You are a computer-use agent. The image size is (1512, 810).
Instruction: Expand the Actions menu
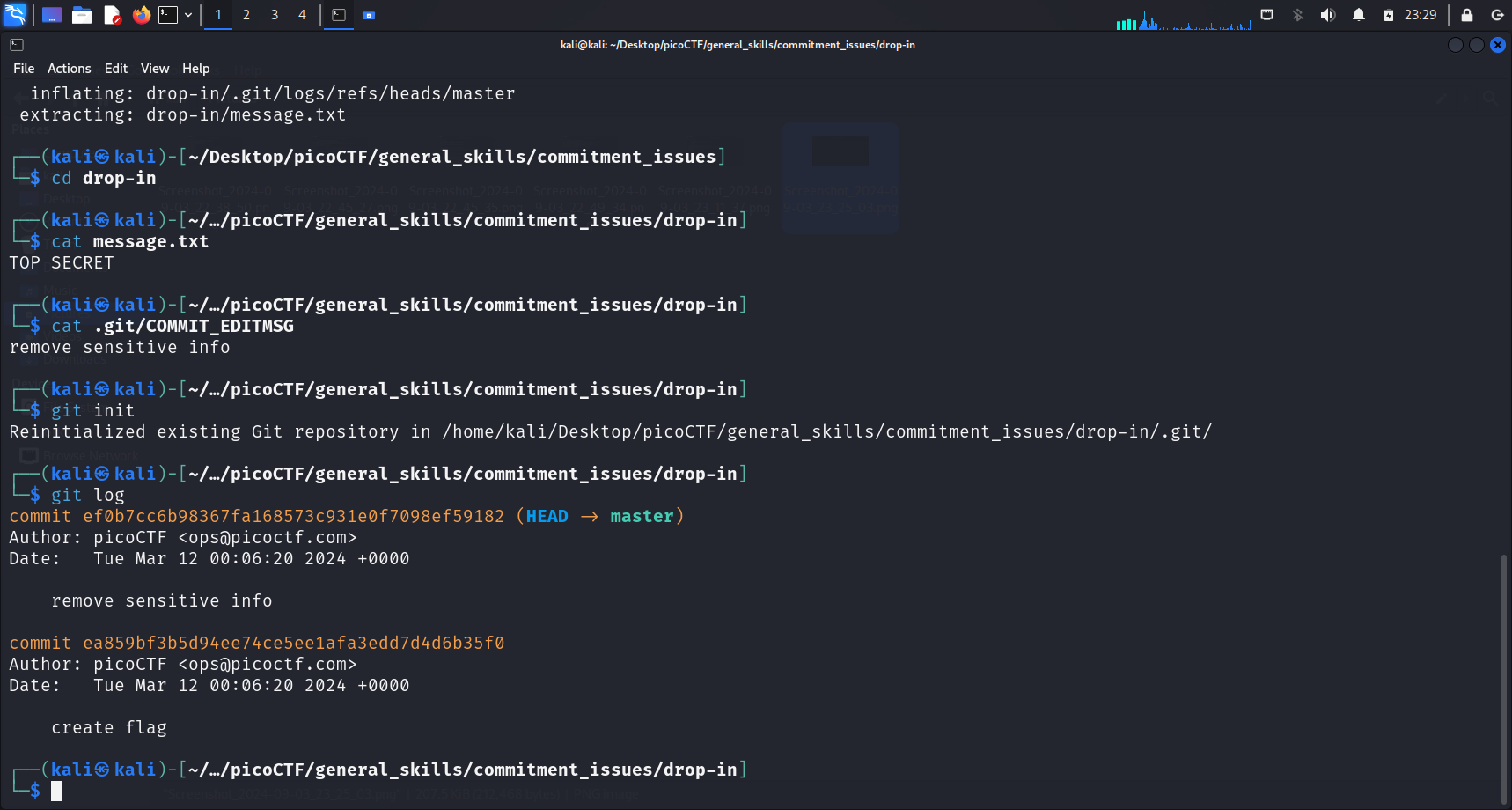69,69
